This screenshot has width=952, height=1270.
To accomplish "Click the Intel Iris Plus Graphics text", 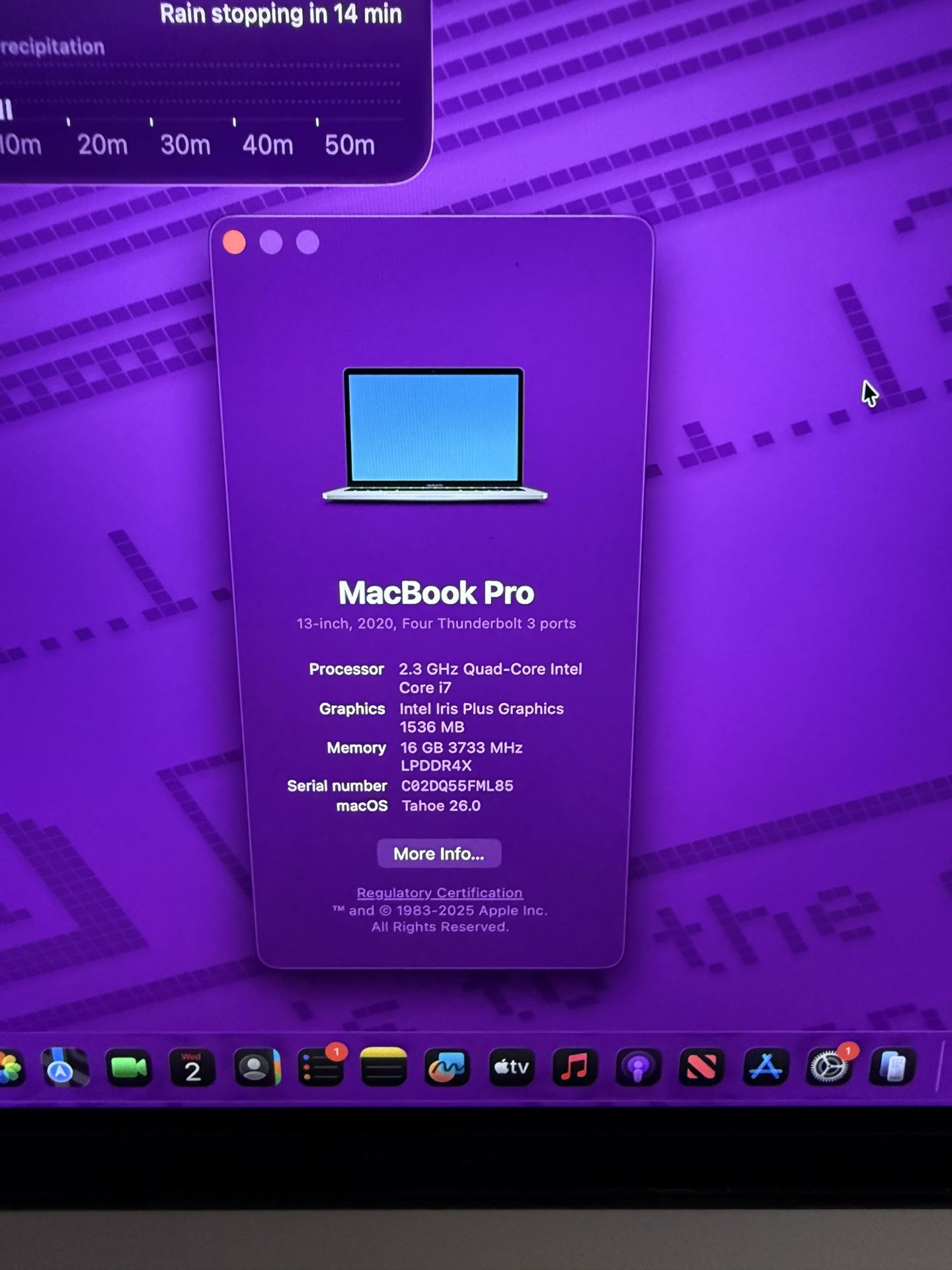I will pyautogui.click(x=481, y=718).
